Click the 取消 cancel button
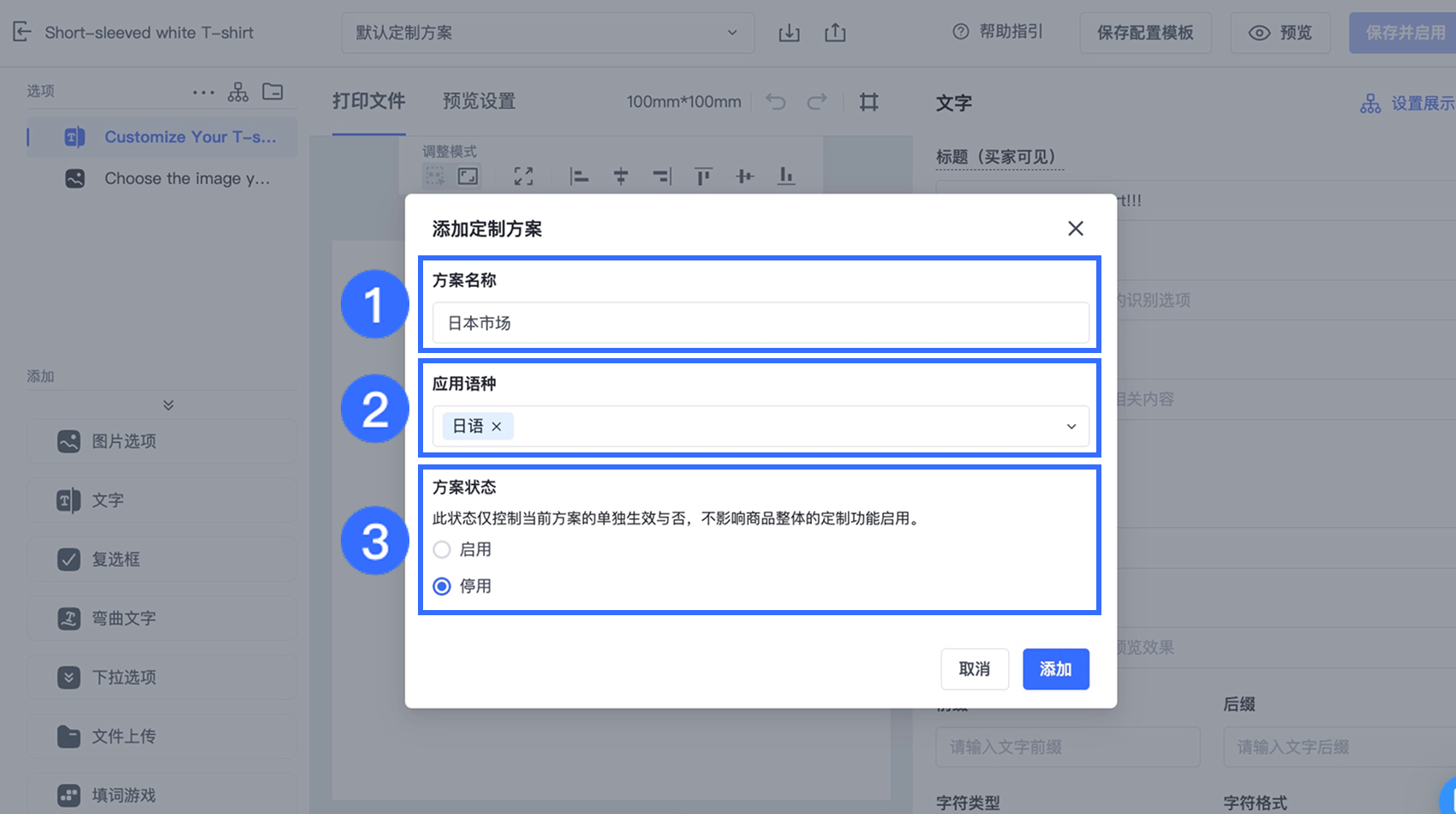 pos(975,669)
